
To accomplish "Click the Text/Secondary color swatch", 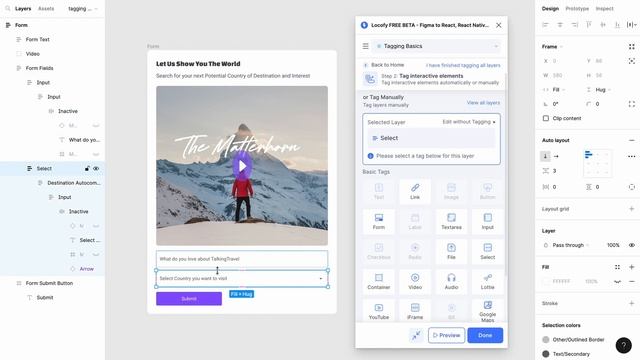I will [546, 354].
